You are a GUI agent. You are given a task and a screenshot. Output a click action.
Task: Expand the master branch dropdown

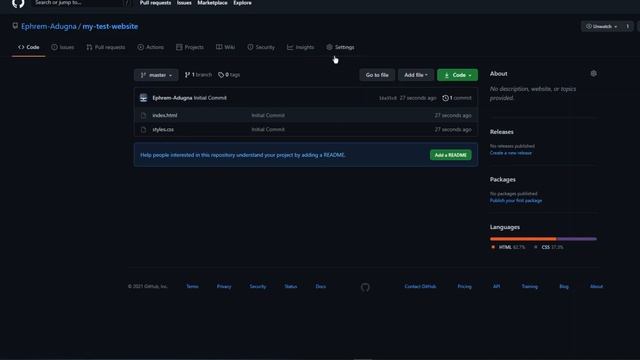[x=156, y=75]
